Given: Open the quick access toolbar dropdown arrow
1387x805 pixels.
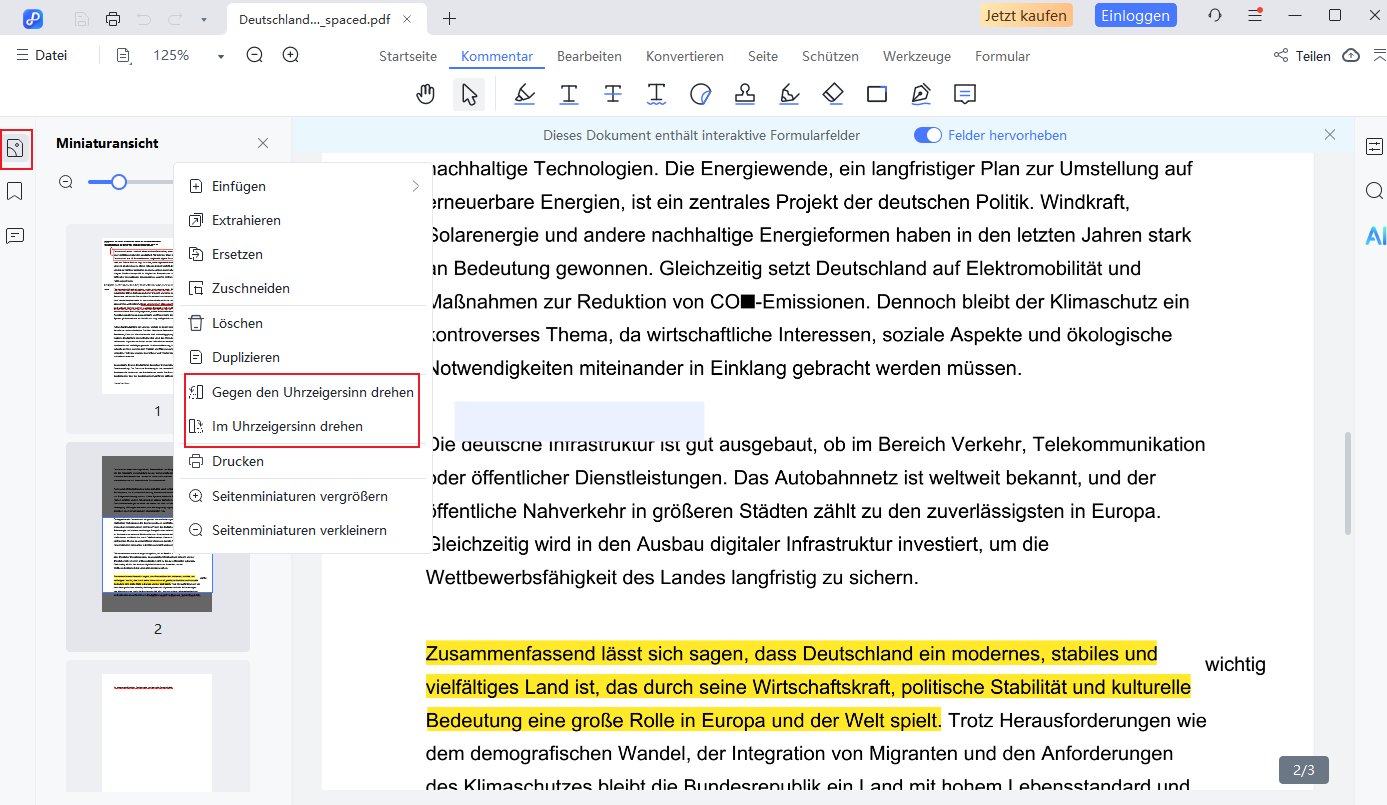Looking at the screenshot, I should tap(204, 18).
